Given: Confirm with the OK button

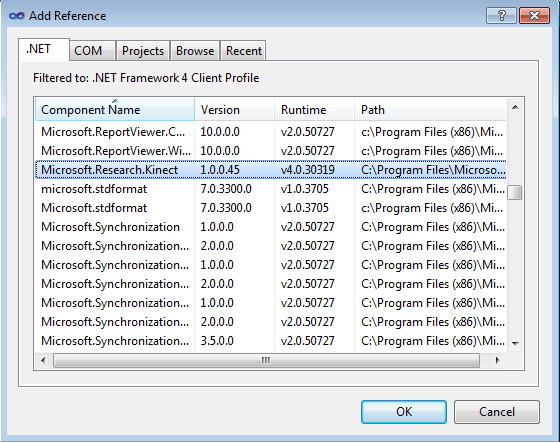Looking at the screenshot, I should click(404, 412).
